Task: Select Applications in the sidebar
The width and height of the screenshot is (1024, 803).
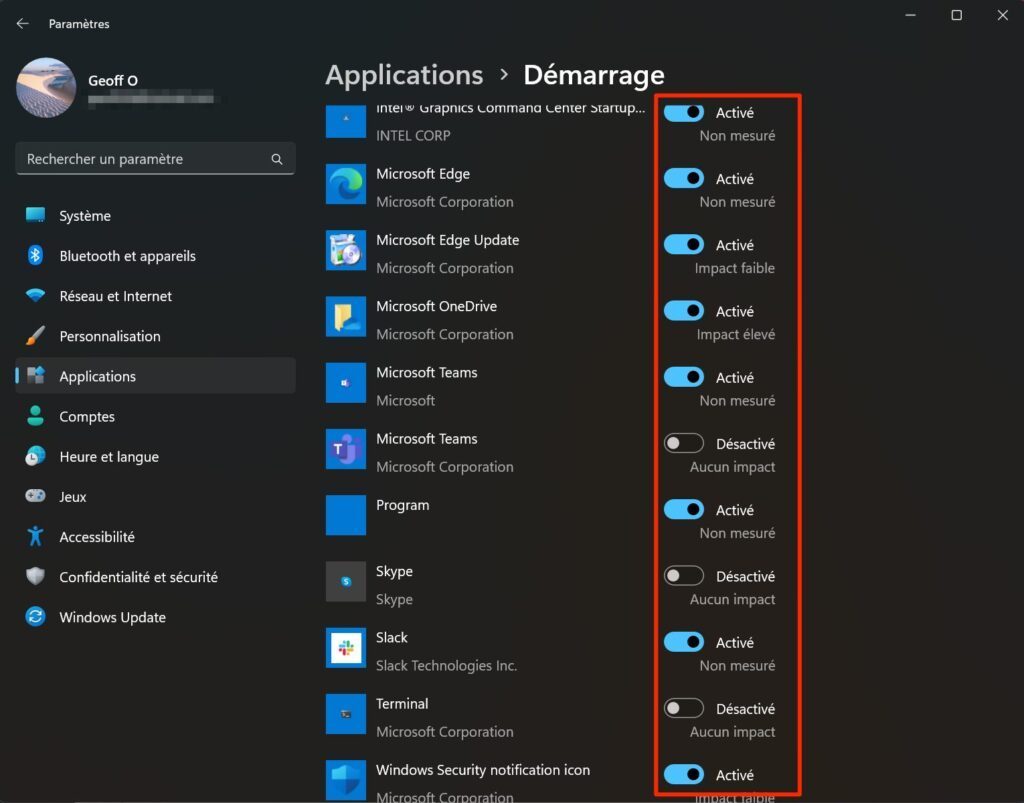Action: (155, 376)
